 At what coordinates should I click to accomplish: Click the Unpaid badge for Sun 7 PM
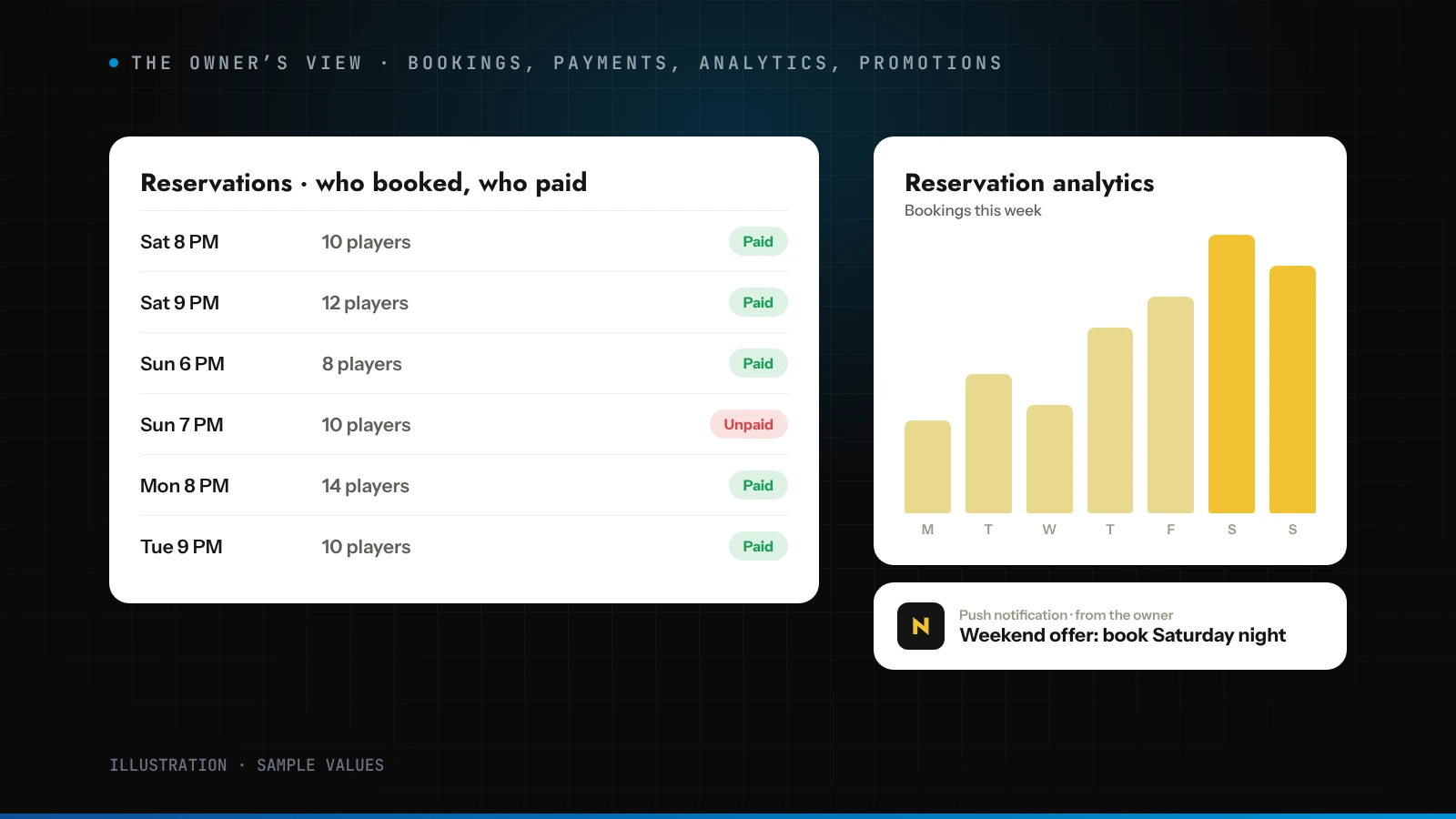(x=749, y=424)
